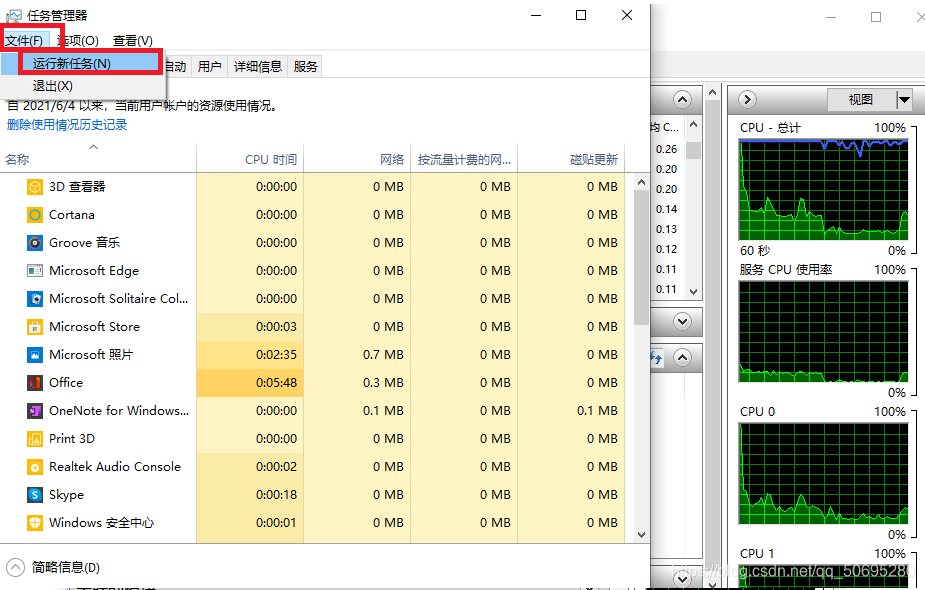Screen dimensions: 925x590
Task: Click the 0.26 average CPU value
Action: (x=667, y=149)
